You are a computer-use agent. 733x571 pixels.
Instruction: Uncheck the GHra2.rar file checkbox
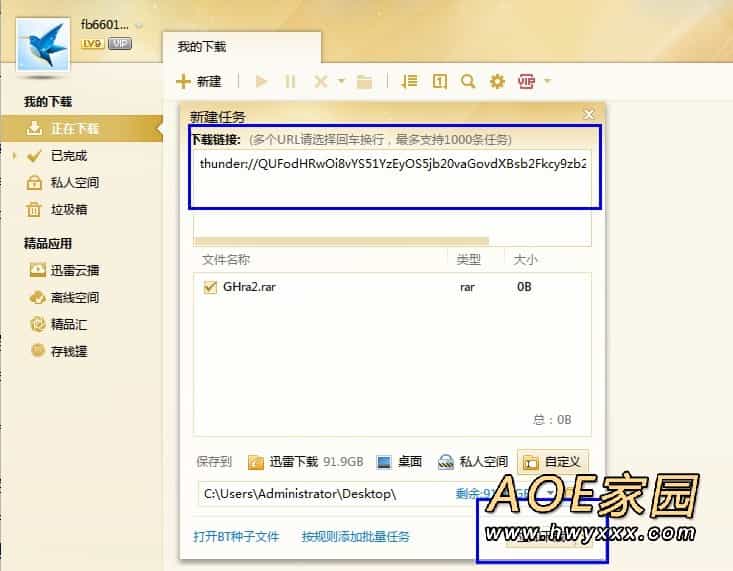coord(210,287)
